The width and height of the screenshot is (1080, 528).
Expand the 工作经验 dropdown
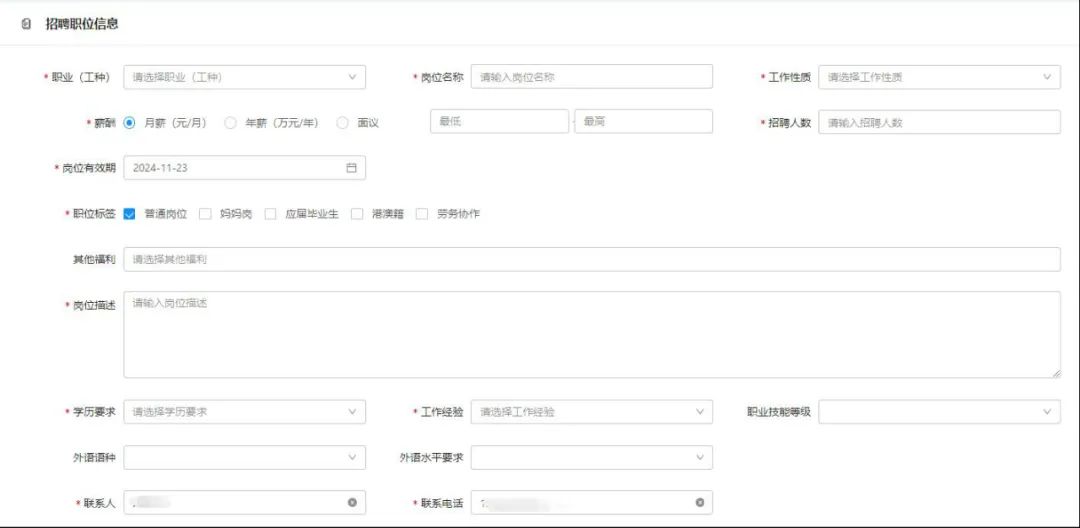(x=591, y=412)
